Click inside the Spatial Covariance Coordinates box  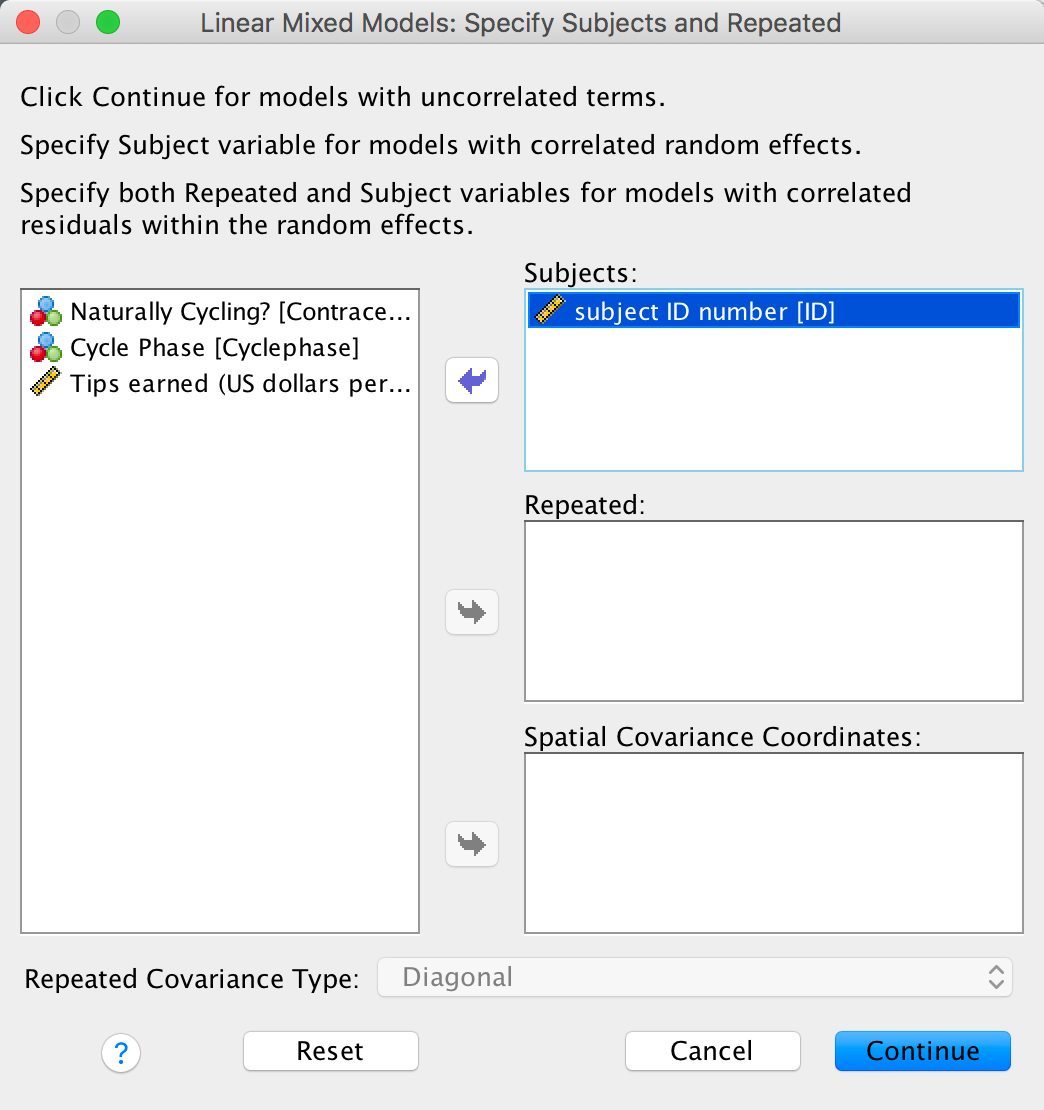click(773, 843)
